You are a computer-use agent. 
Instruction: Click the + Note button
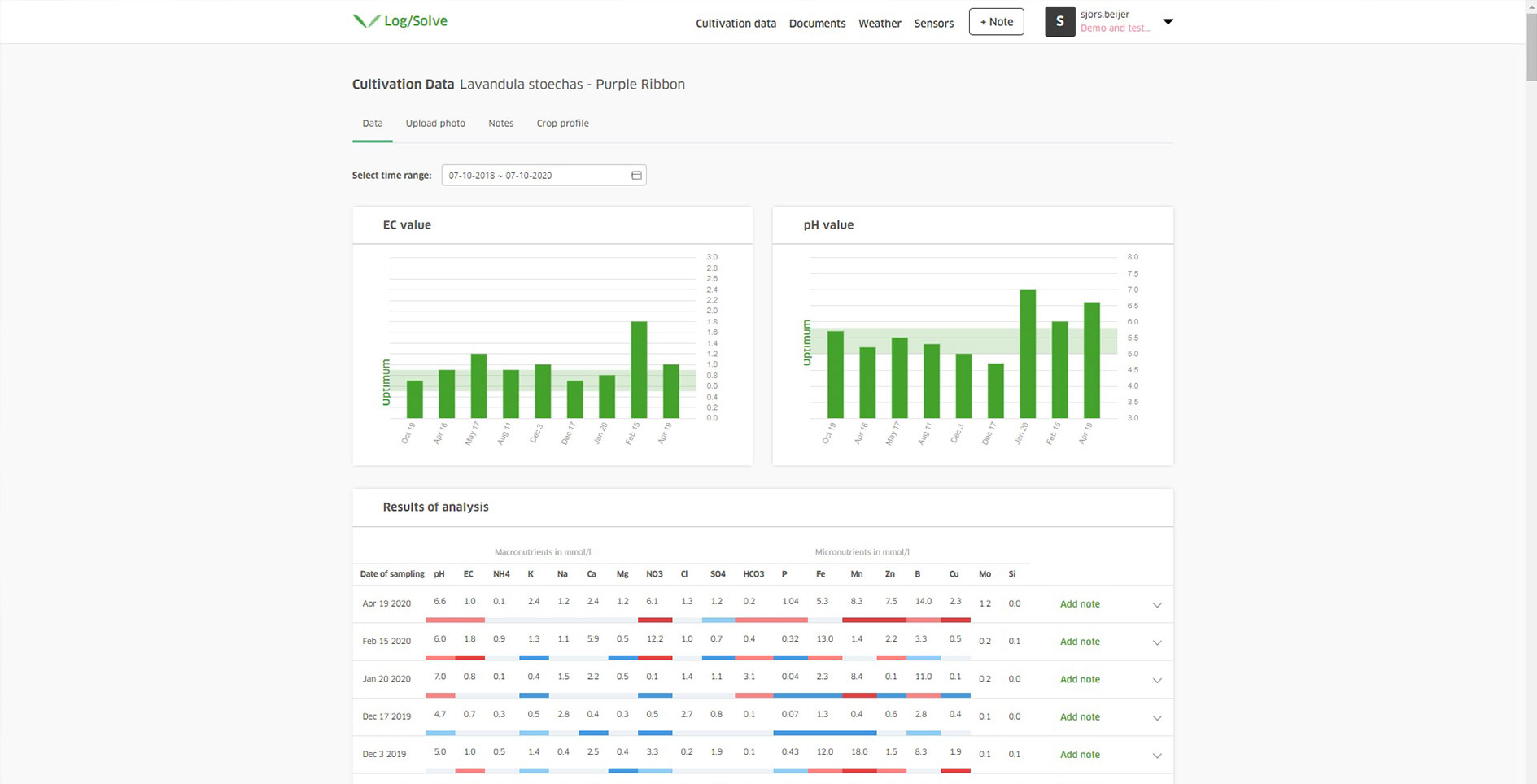(996, 22)
